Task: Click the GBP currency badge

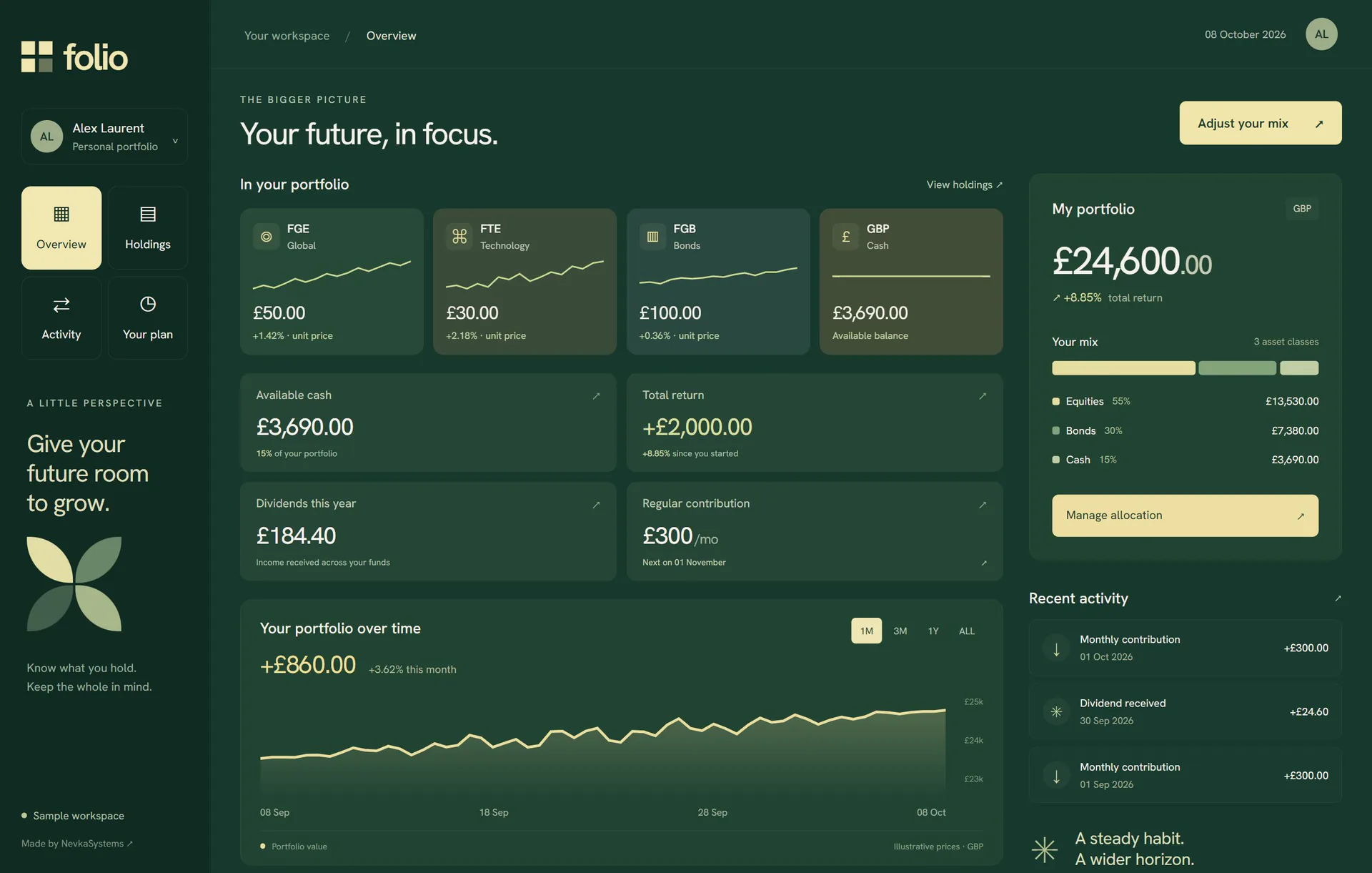Action: [1302, 209]
